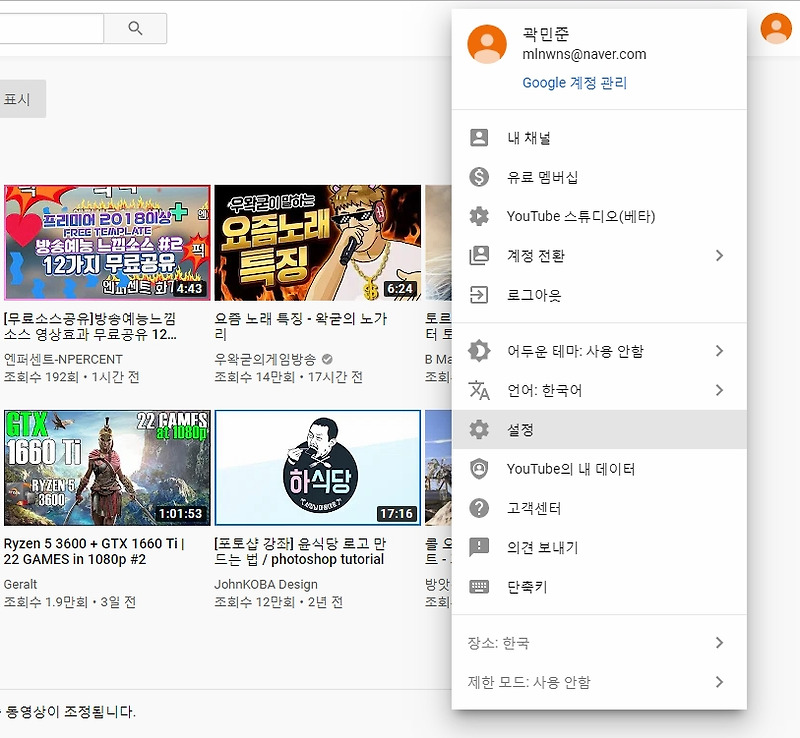
Task: Click the keyboard icon beside 단축키
Action: coord(479,587)
